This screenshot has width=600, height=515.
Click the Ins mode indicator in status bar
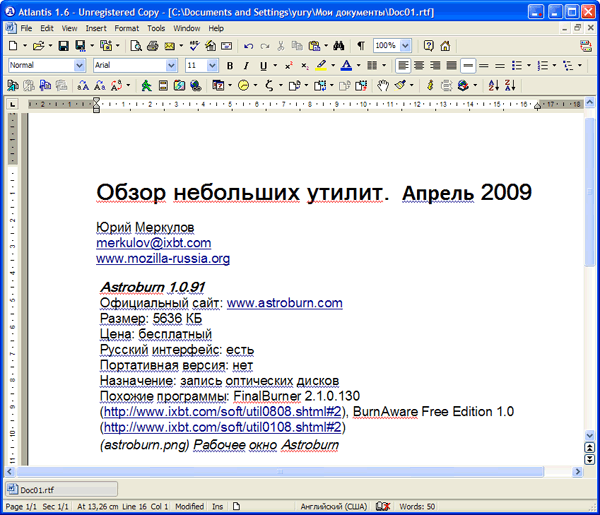(218, 507)
